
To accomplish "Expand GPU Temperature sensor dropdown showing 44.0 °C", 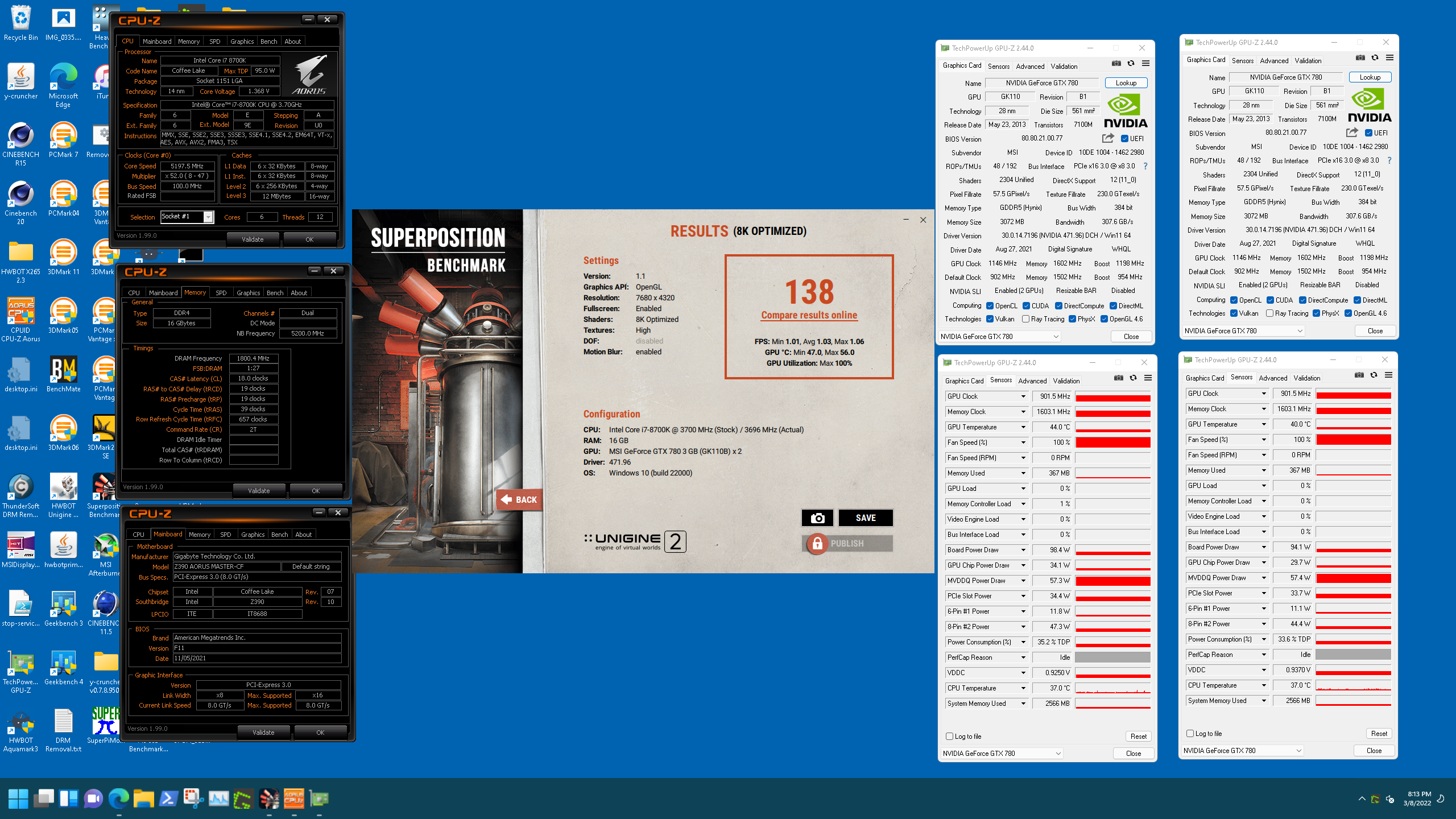I will tap(1023, 427).
